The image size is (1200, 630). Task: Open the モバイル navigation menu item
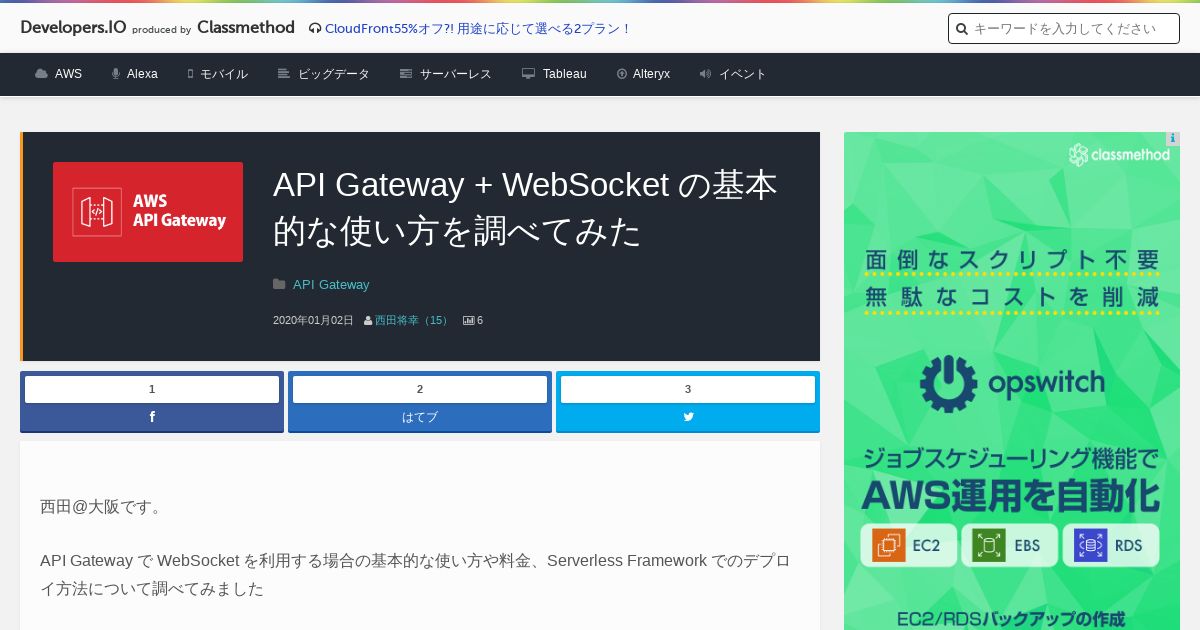point(224,74)
